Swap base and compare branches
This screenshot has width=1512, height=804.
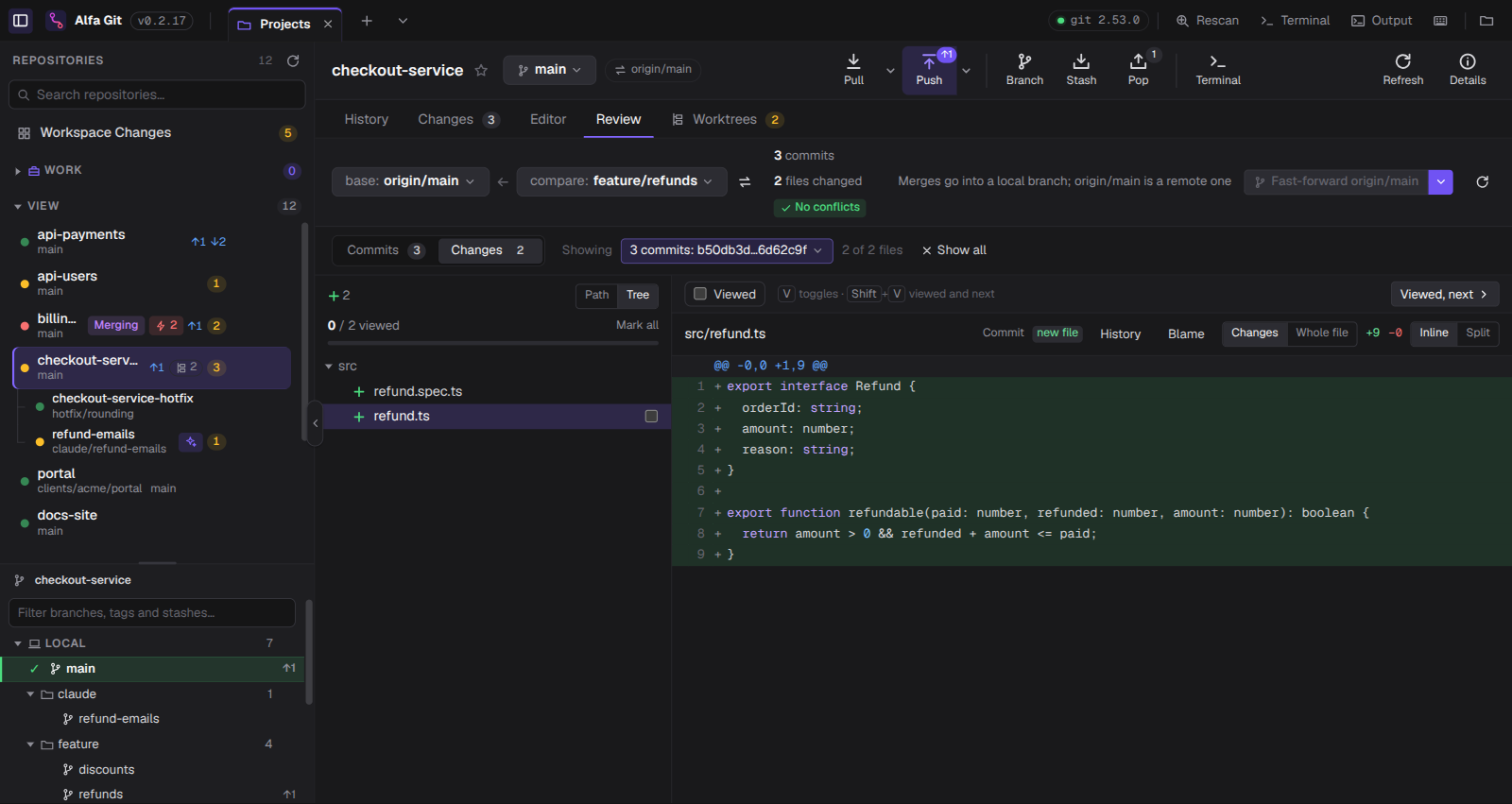[745, 181]
